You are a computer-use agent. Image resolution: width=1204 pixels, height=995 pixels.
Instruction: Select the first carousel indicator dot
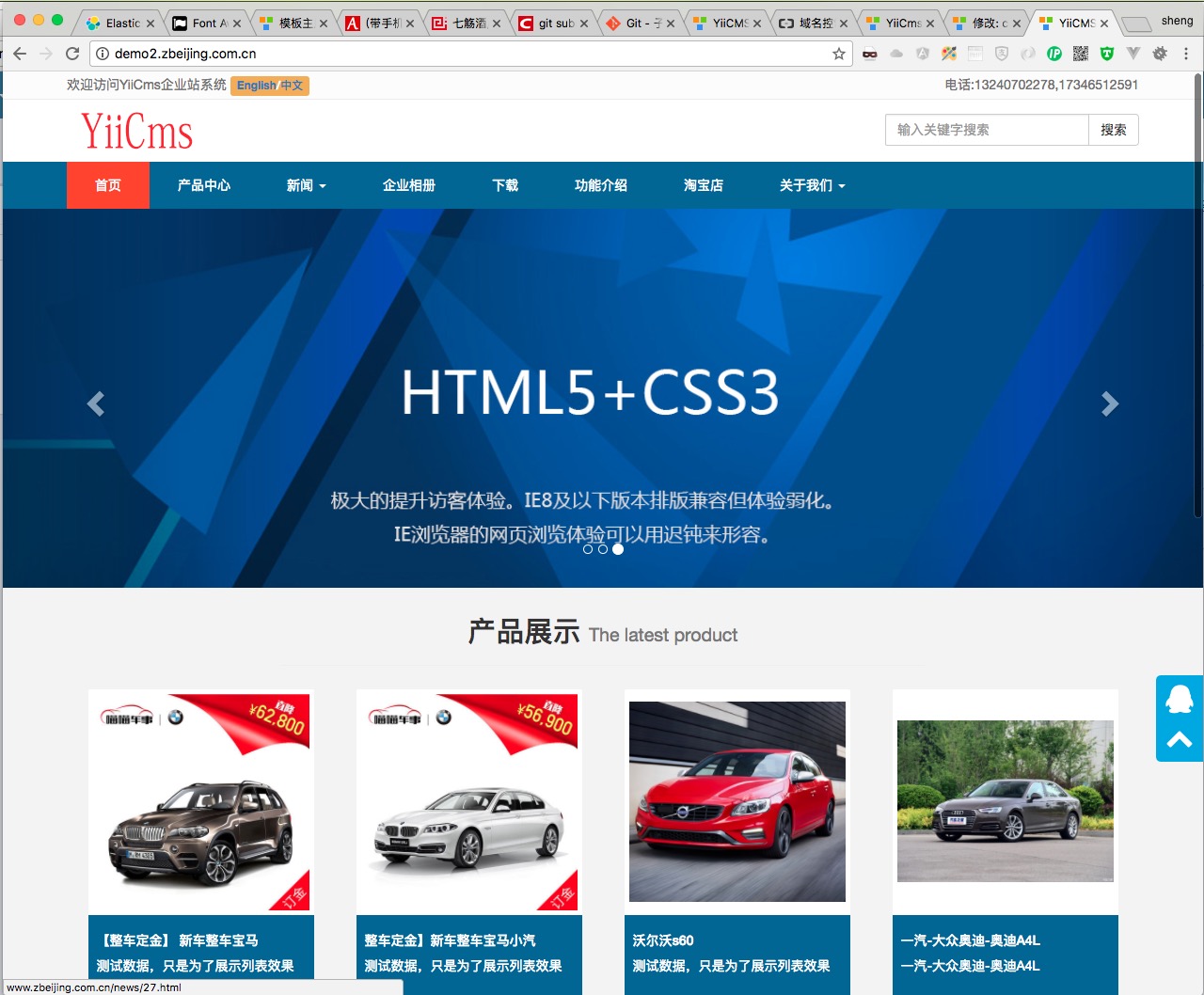click(588, 549)
